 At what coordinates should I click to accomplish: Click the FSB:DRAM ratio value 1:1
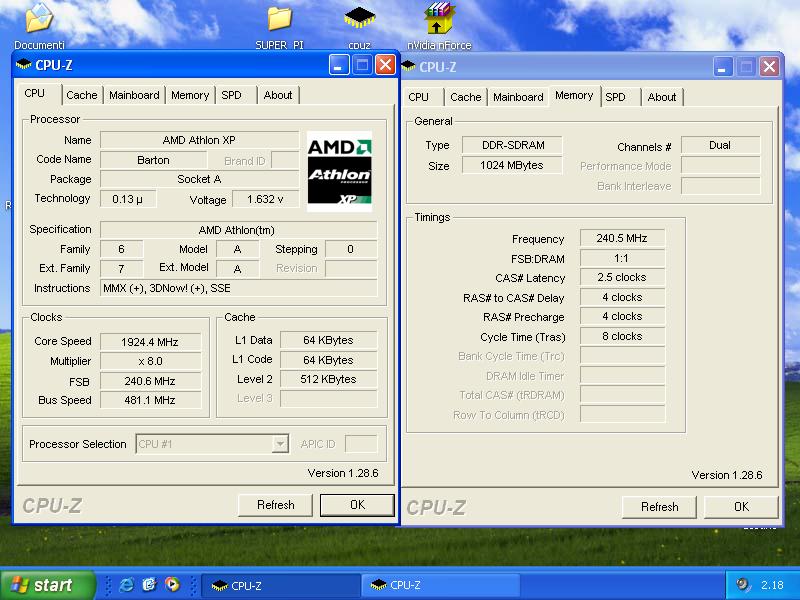pos(622,258)
